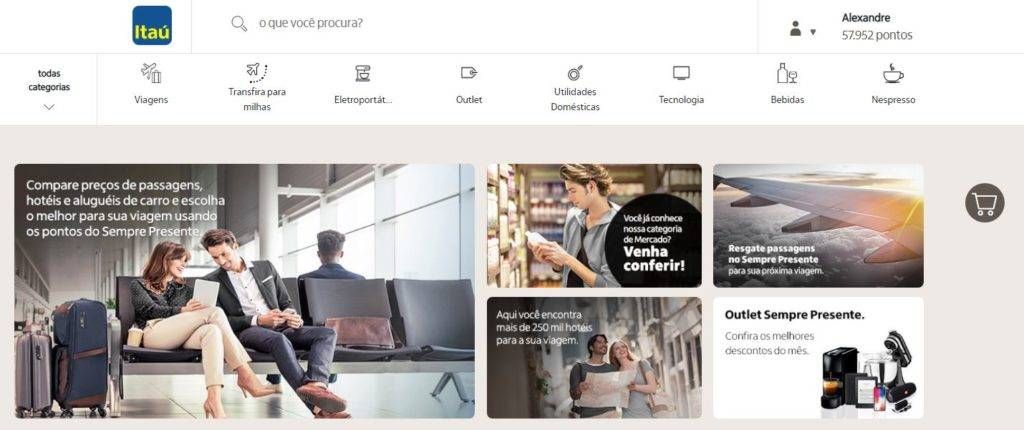This screenshot has width=1024, height=430.
Task: Open the Bebidas bottle and glass icon
Action: (787, 73)
